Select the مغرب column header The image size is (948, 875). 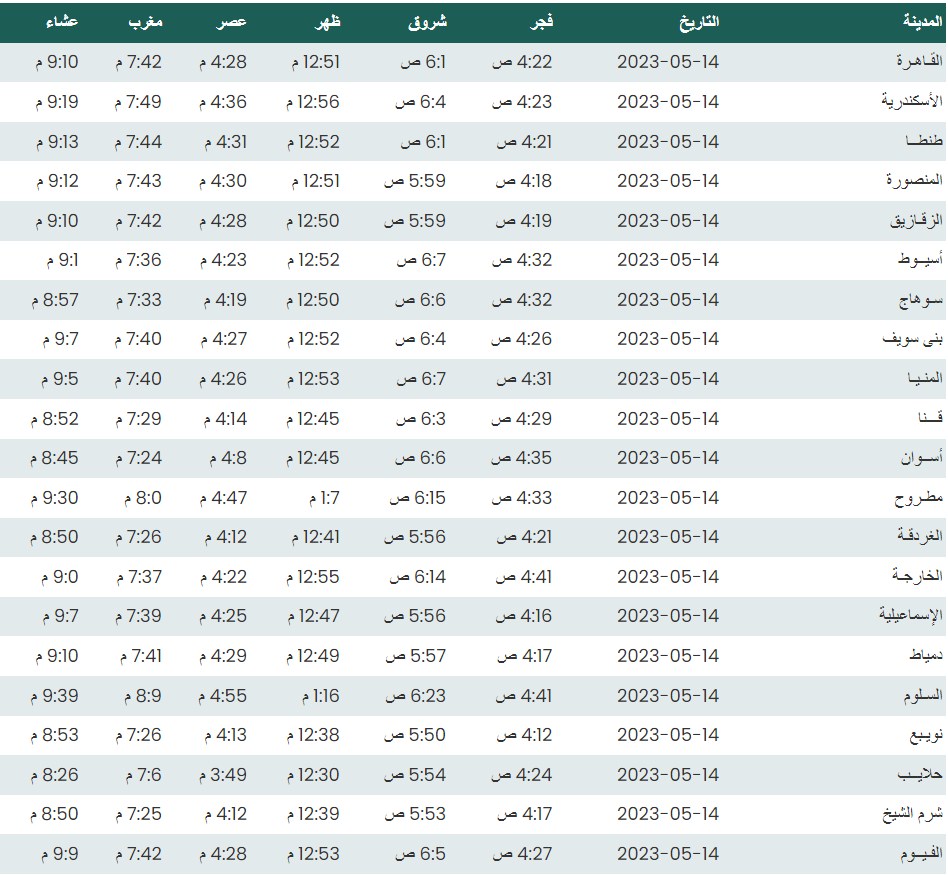point(145,21)
